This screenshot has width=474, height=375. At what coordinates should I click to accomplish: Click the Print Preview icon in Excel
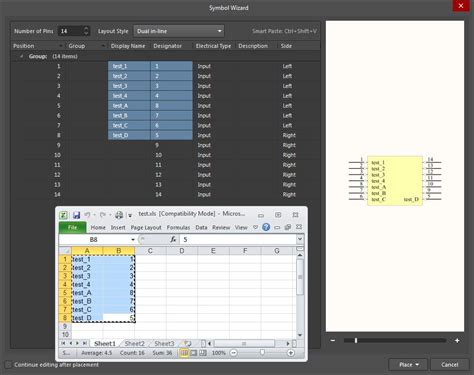tap(119, 215)
